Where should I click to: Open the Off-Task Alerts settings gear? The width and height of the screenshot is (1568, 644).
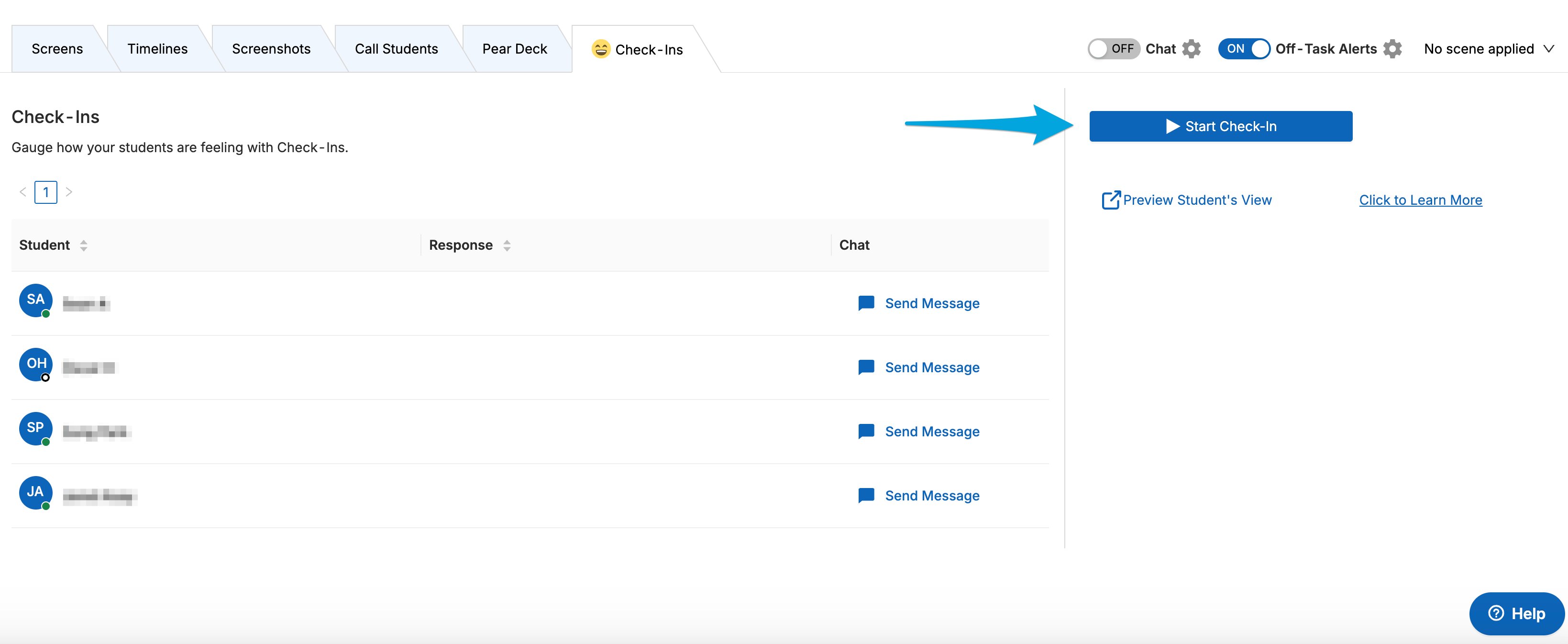(x=1392, y=49)
